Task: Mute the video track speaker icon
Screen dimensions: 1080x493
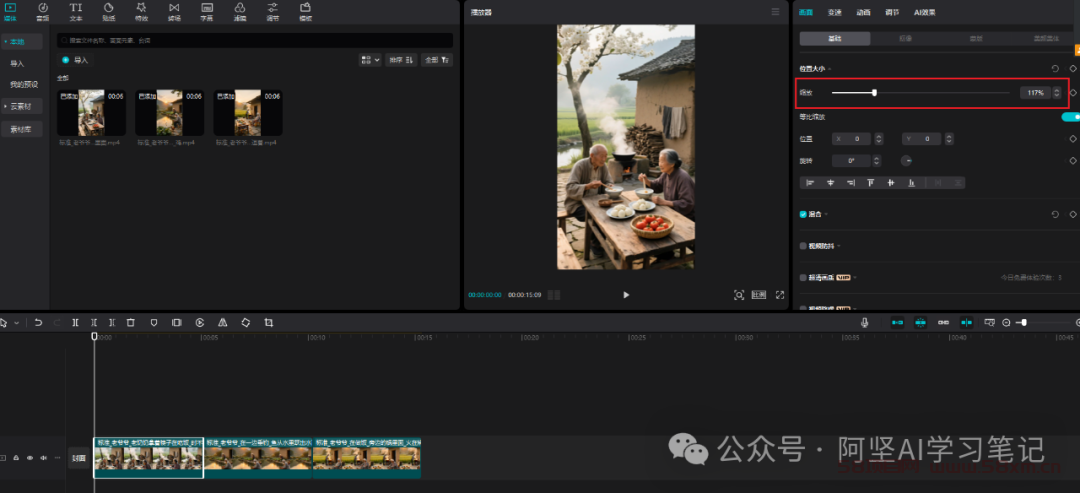Action: (x=43, y=458)
